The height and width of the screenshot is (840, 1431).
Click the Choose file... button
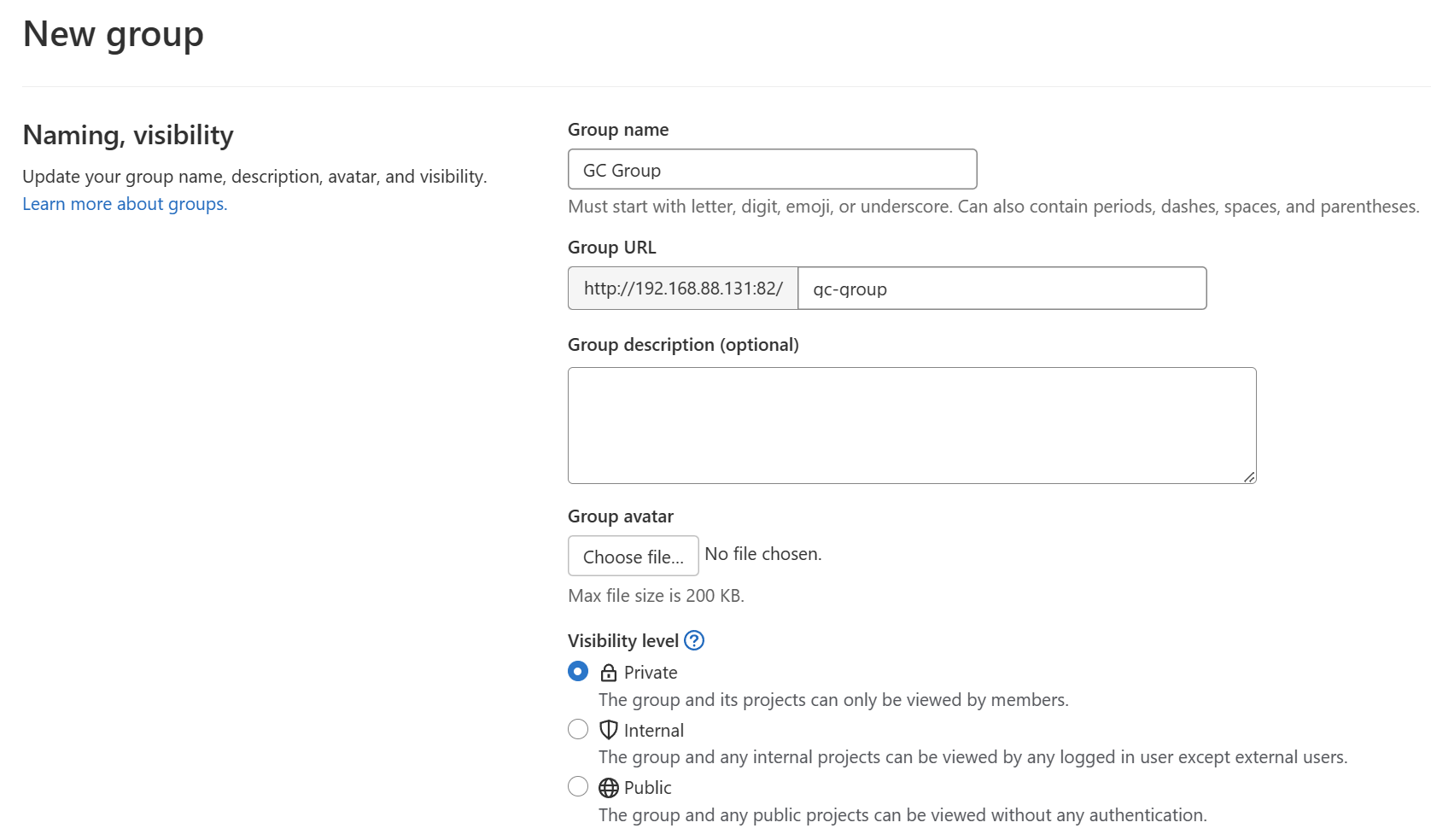click(634, 556)
